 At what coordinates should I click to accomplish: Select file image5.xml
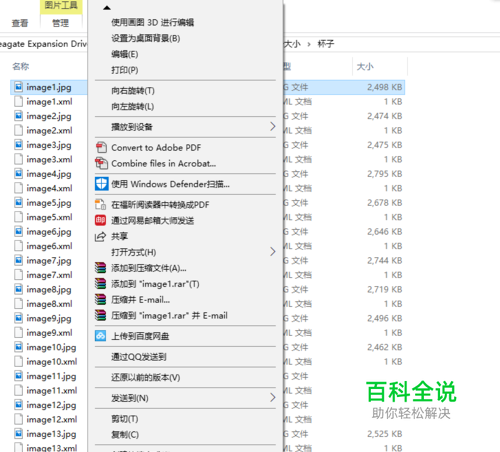tap(49, 217)
